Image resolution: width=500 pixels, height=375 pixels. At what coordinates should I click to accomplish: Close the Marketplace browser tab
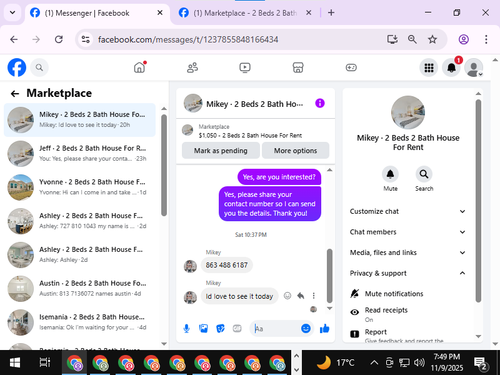coord(309,13)
